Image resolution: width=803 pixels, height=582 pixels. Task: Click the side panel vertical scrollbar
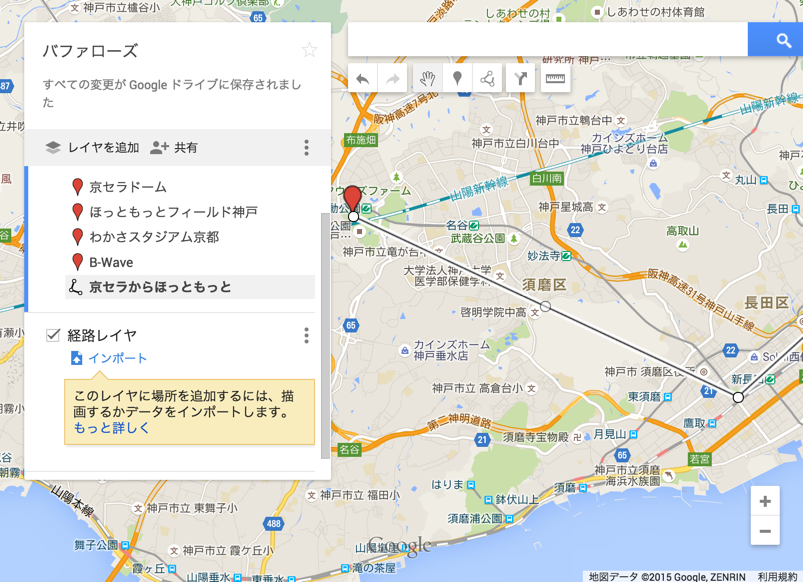click(x=325, y=336)
